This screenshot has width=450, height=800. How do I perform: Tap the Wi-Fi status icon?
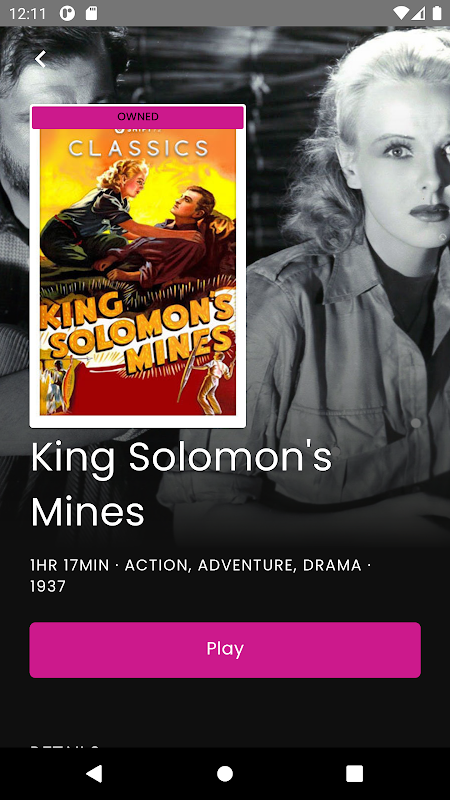pos(402,13)
